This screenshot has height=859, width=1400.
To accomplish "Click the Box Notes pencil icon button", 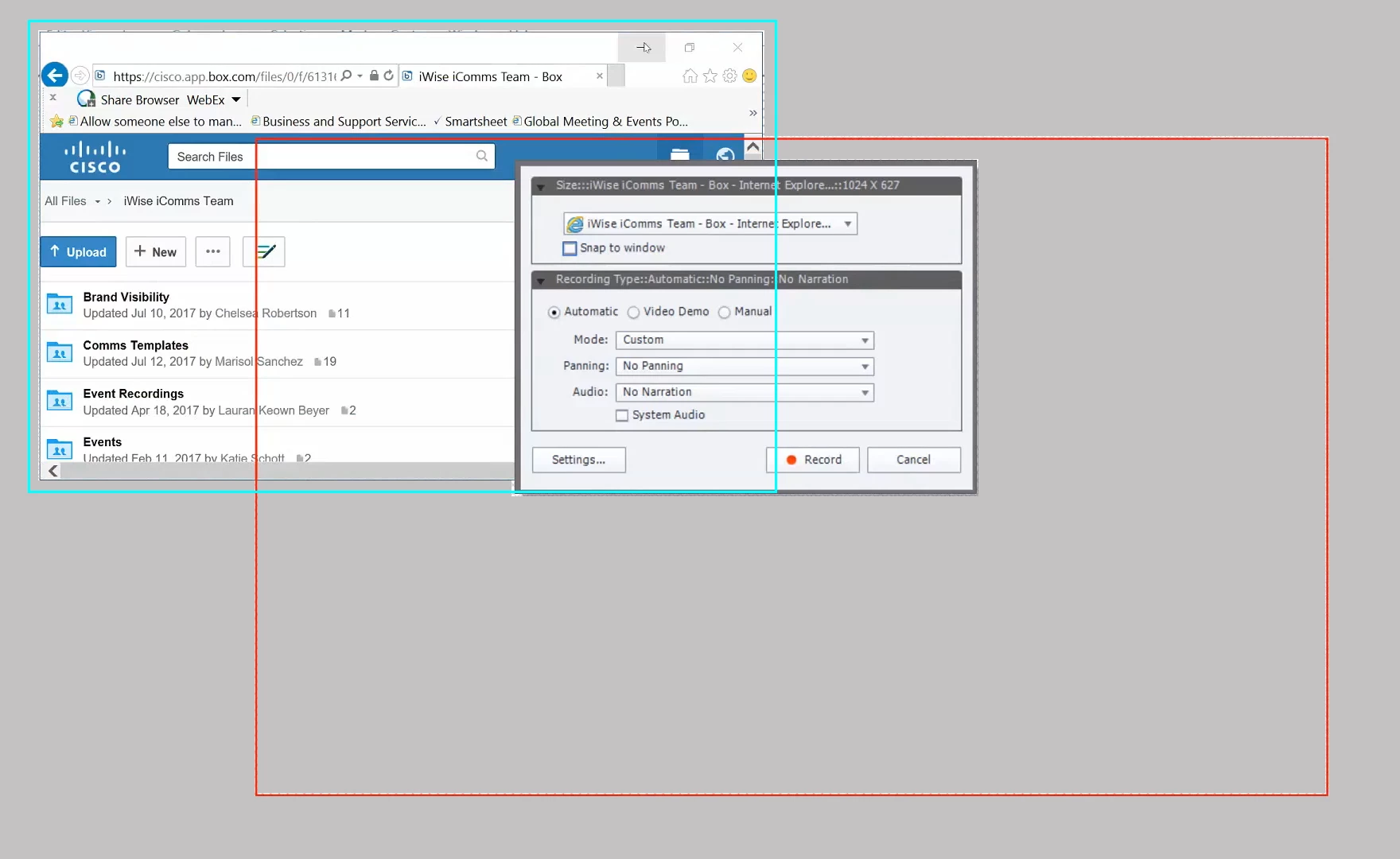I will tap(264, 251).
